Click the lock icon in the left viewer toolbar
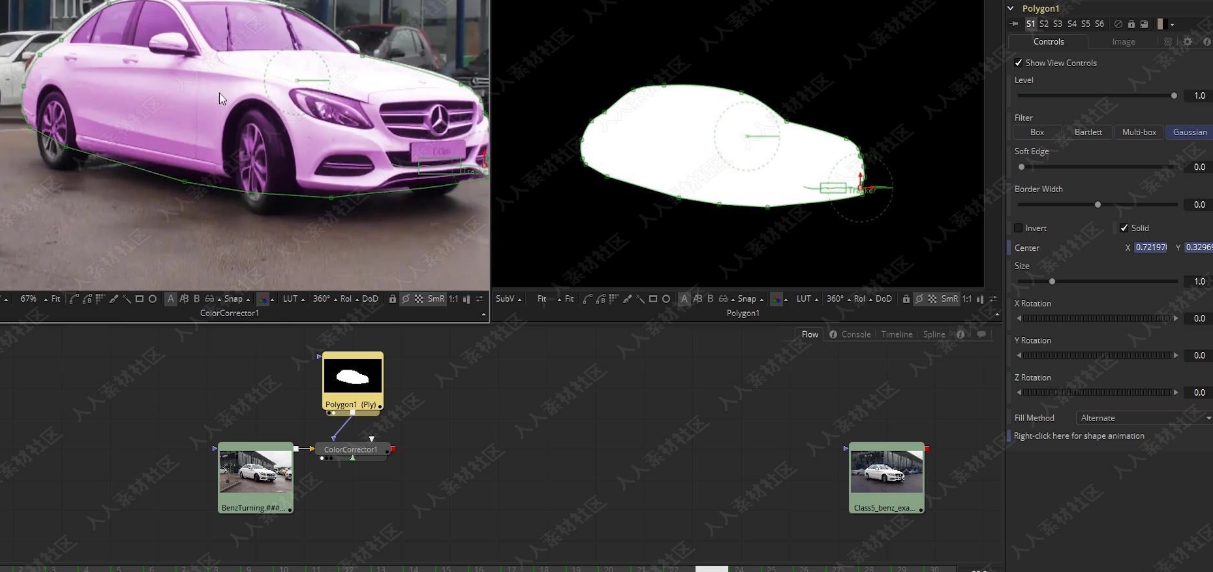1213x572 pixels. pos(392,299)
